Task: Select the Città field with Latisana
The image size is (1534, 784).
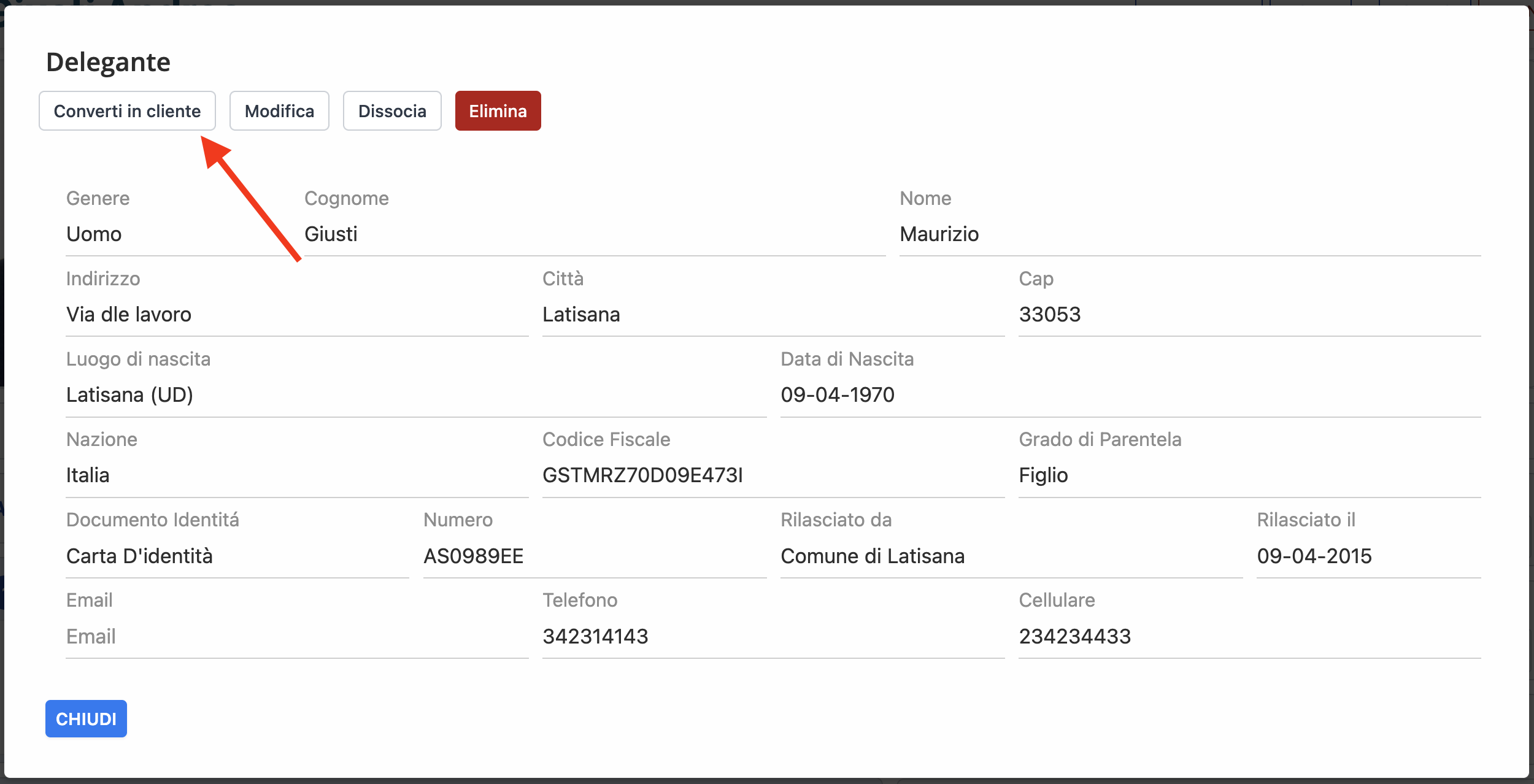Action: (773, 315)
